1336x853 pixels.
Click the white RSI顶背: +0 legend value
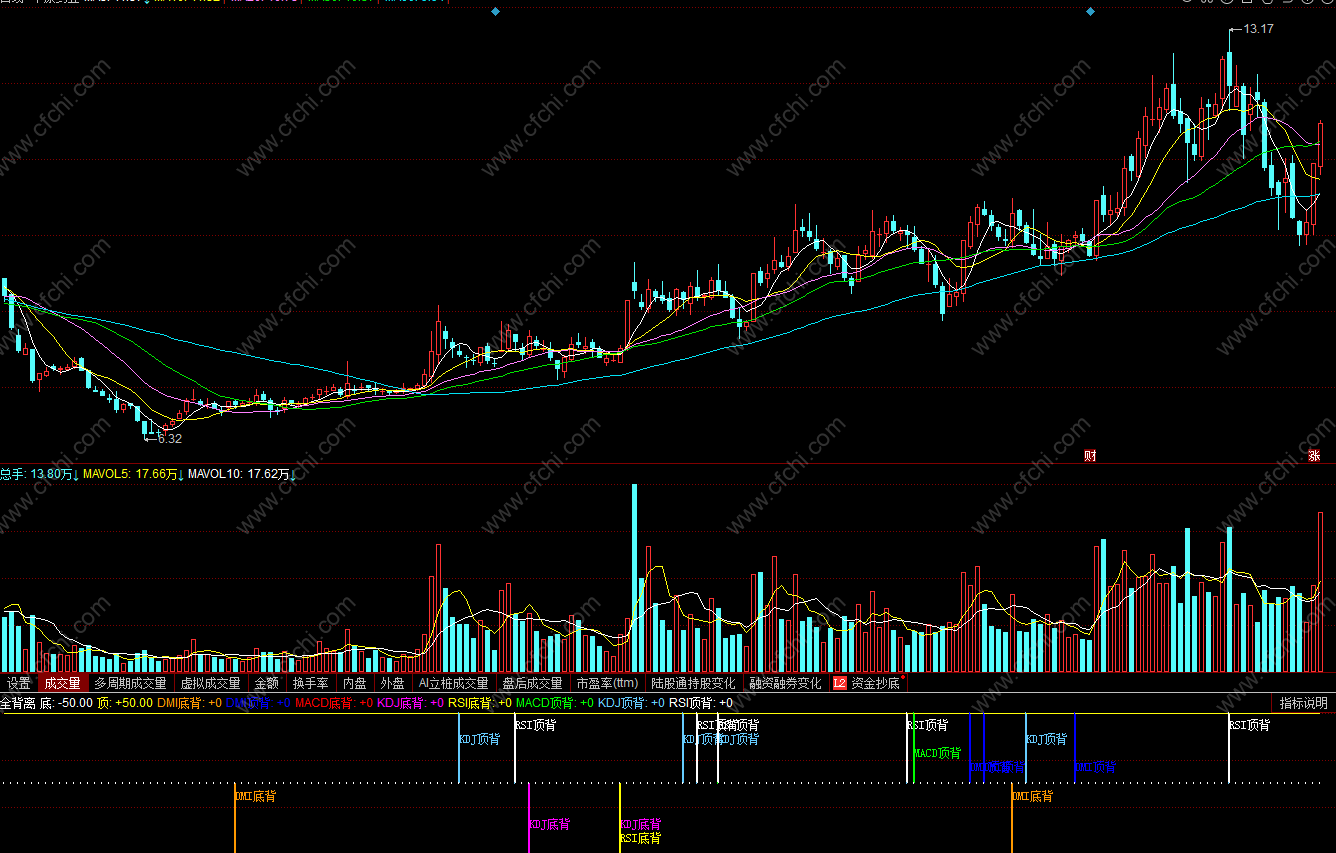[x=701, y=703]
